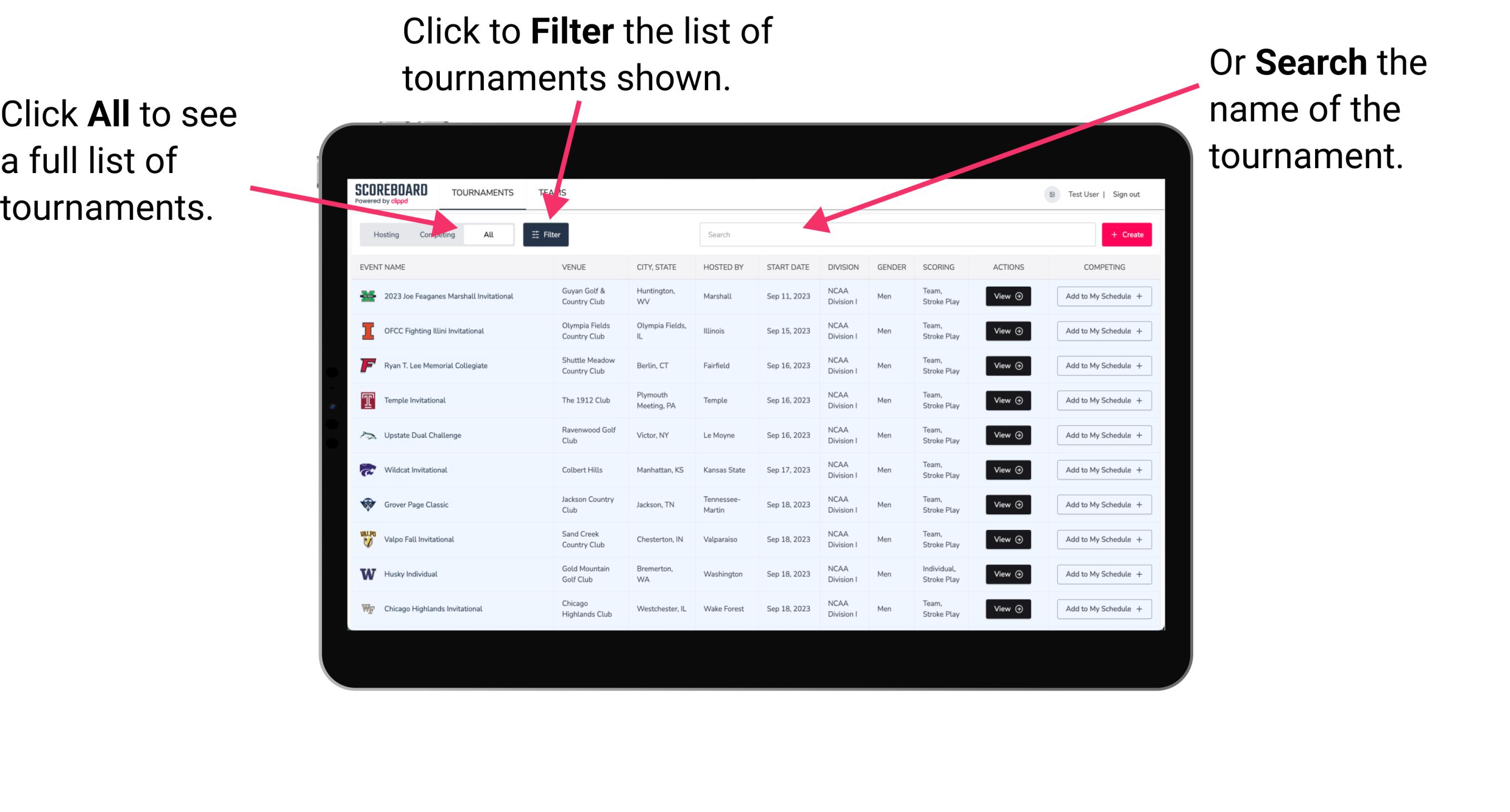Click the Valparaiso team logo icon

pos(366,539)
